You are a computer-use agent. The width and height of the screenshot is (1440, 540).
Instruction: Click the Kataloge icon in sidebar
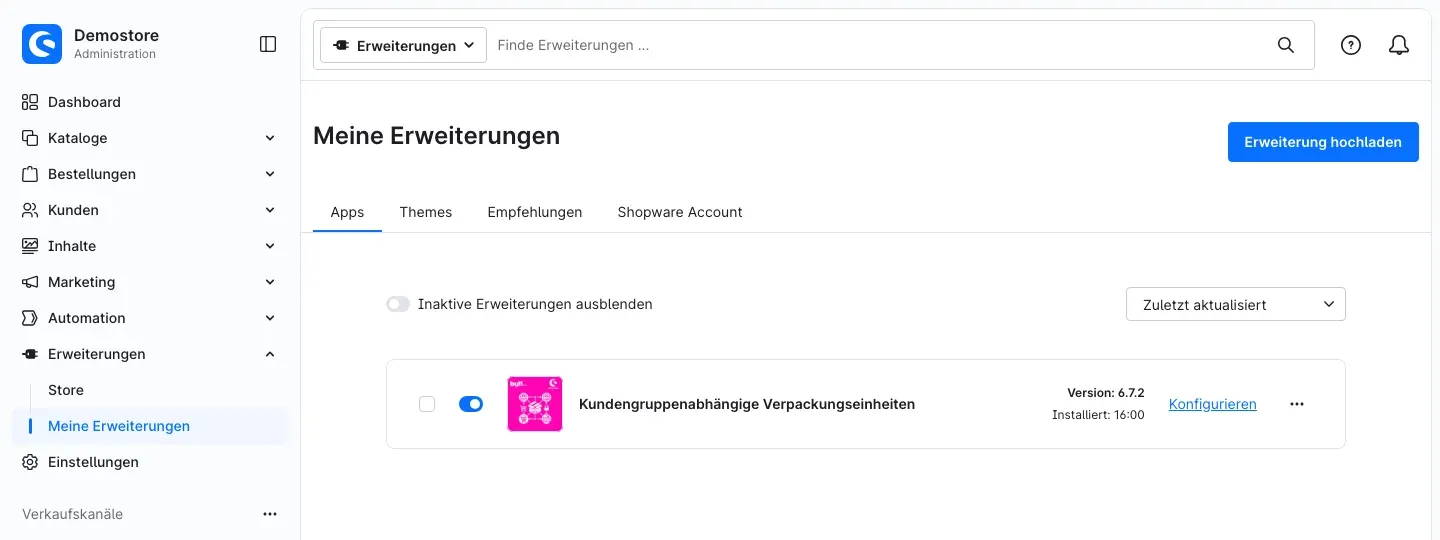(30, 138)
